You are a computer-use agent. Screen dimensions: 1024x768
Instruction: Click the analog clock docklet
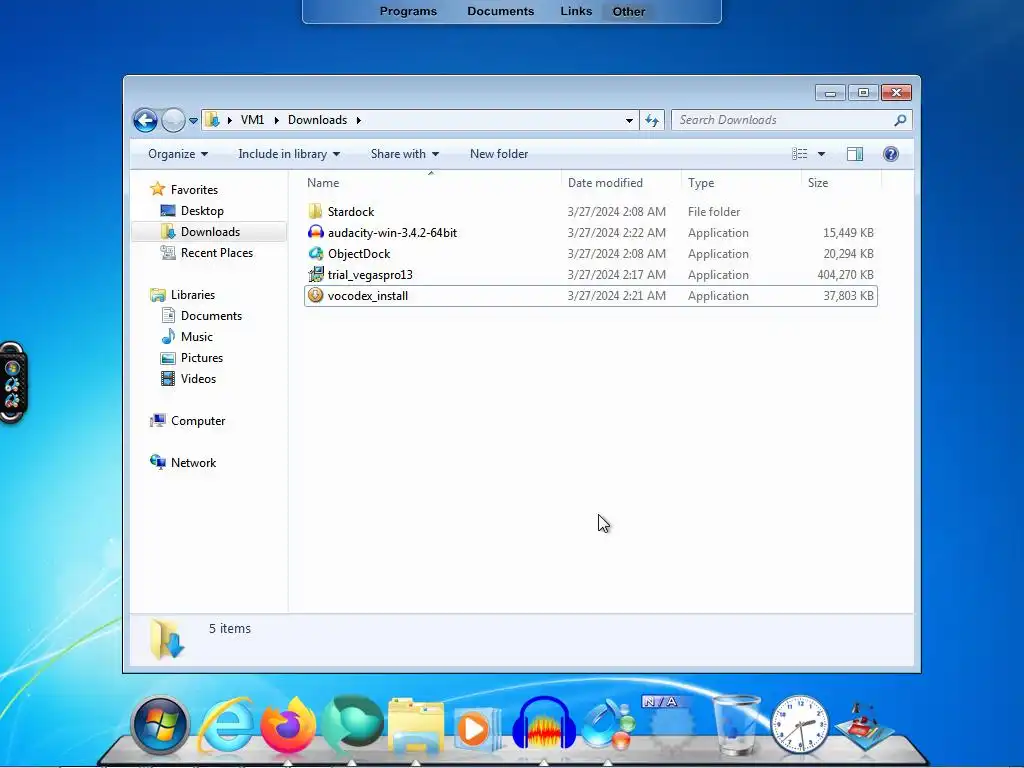pos(799,725)
